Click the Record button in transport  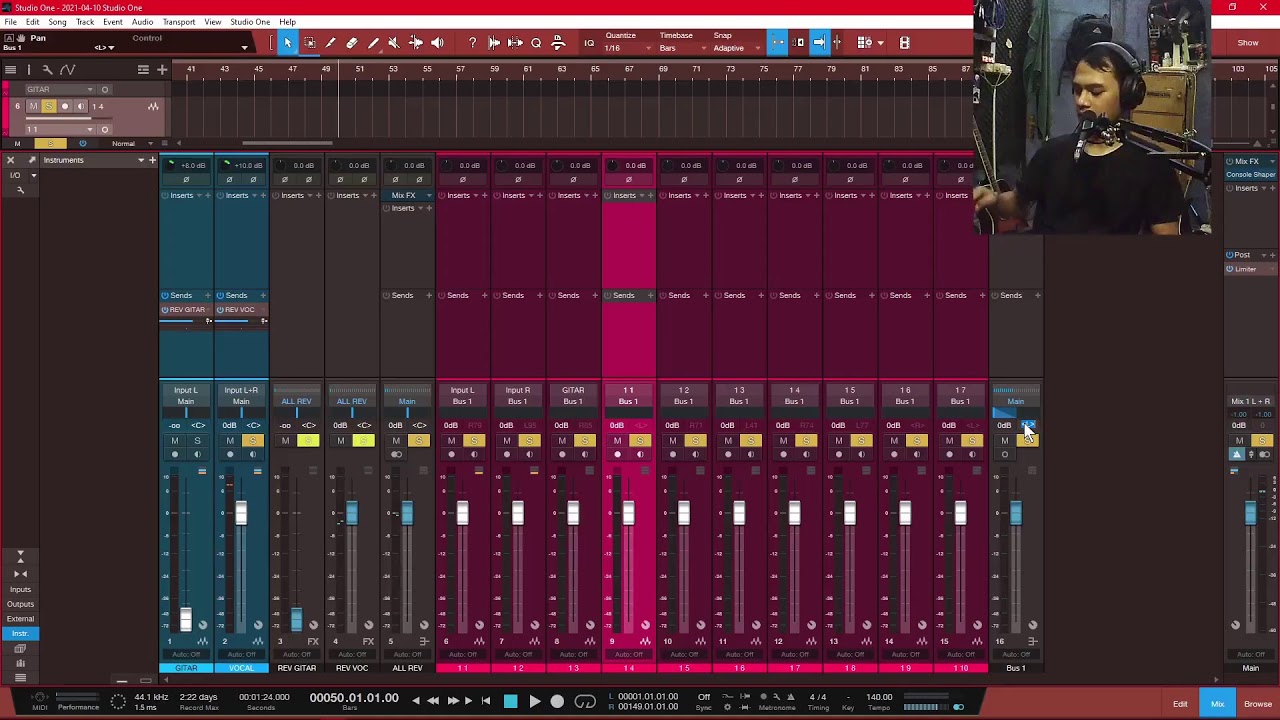coord(558,702)
